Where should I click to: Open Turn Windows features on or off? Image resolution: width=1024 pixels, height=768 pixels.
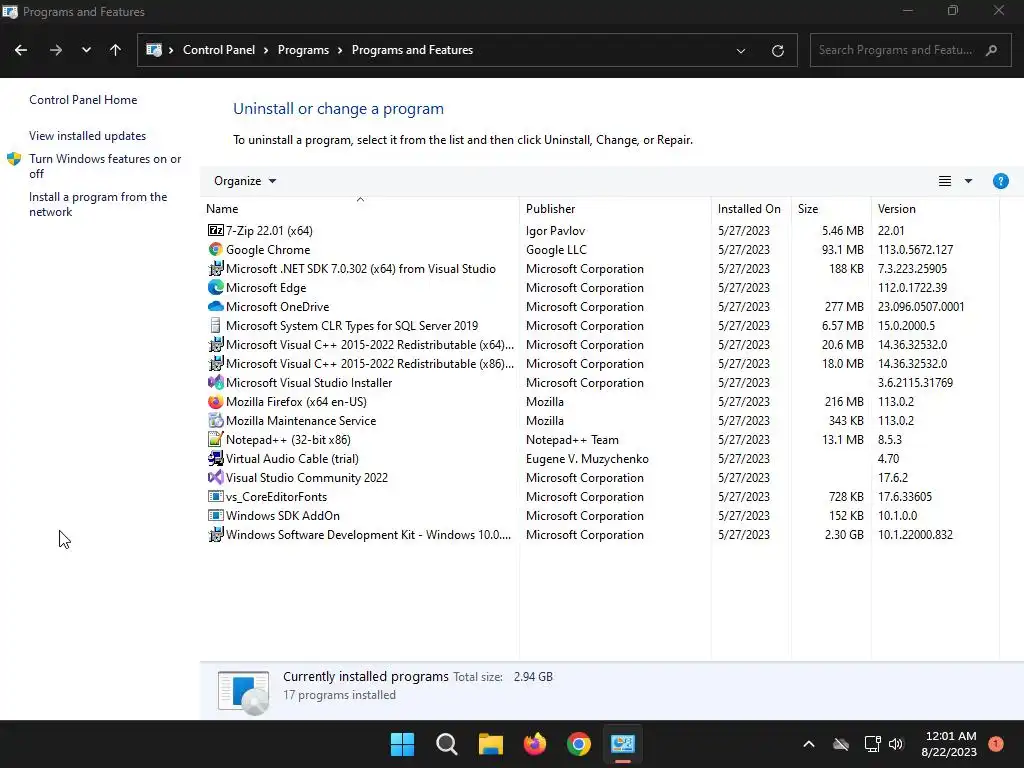point(105,166)
